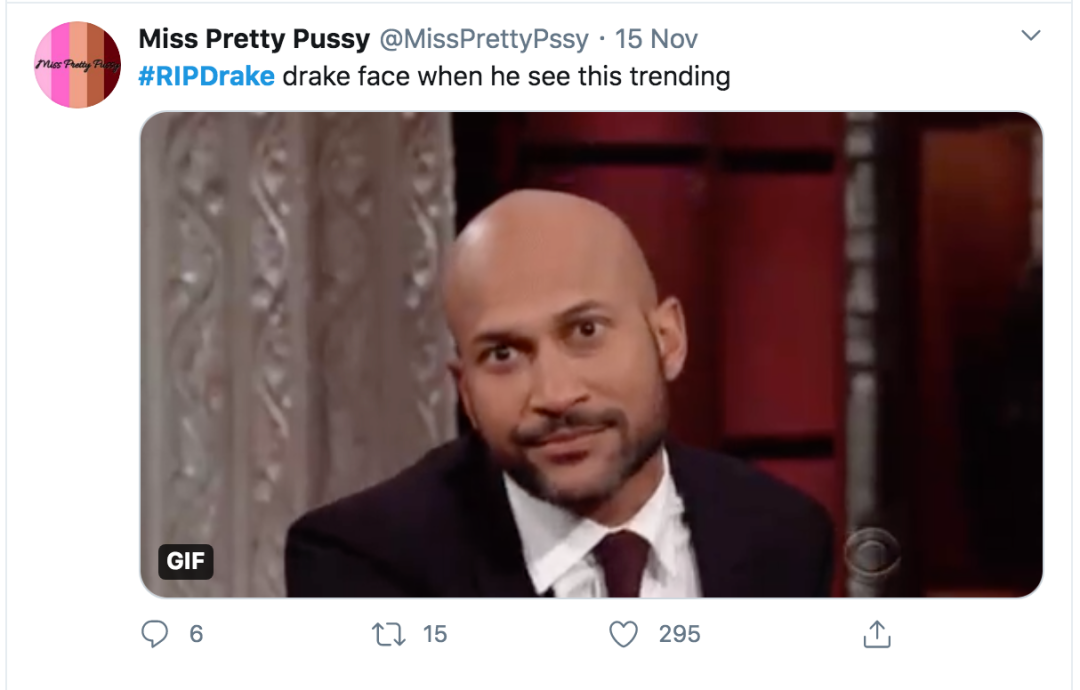Retweet this tweet using the arrows icon
The width and height of the screenshot is (1080, 690).
click(x=385, y=634)
